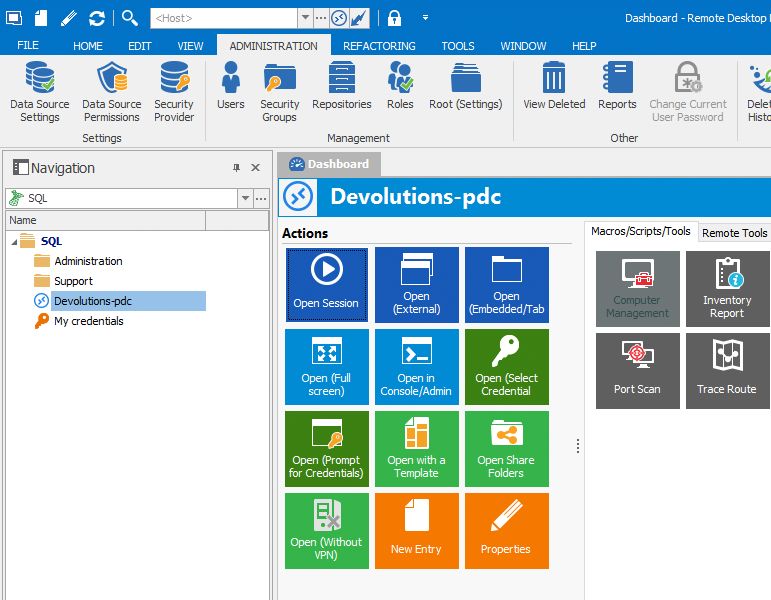The height and width of the screenshot is (600, 771).
Task: Run the Trace Route tool
Action: click(727, 371)
